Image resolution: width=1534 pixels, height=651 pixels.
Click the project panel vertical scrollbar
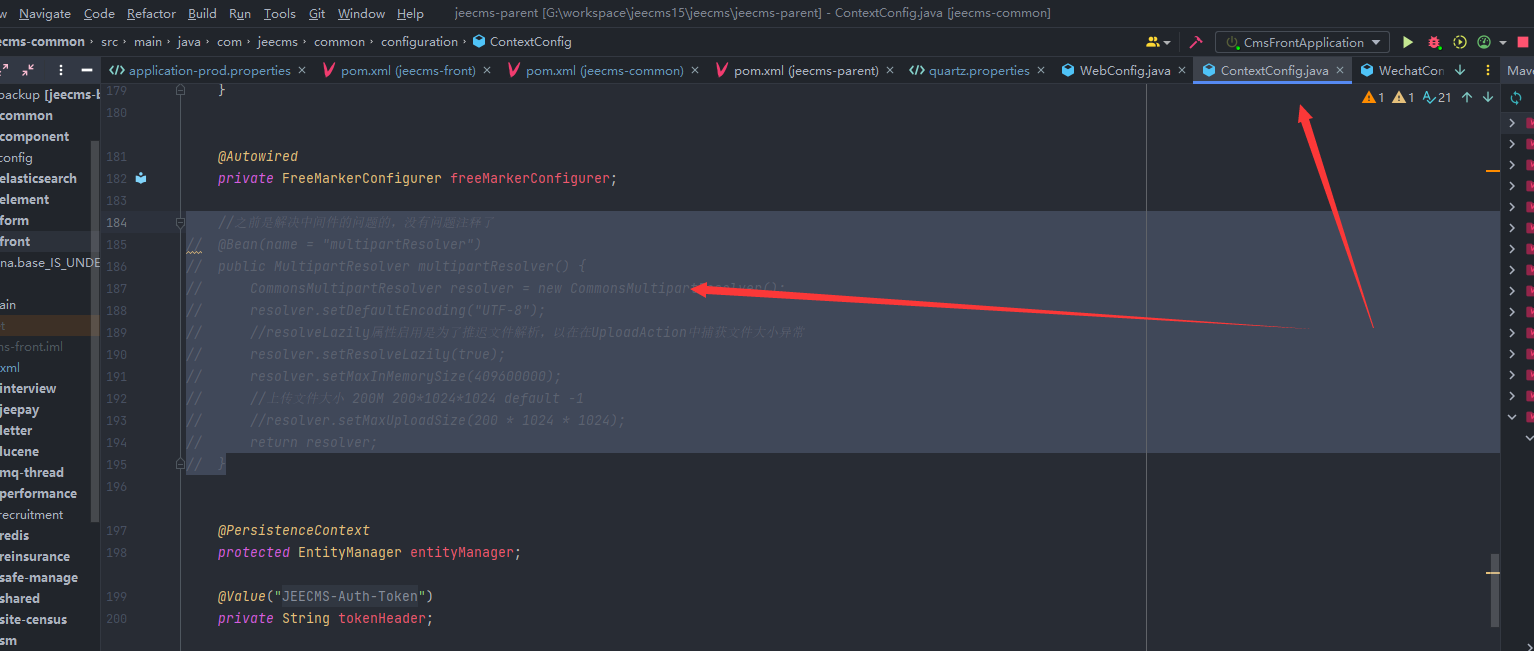(95, 330)
